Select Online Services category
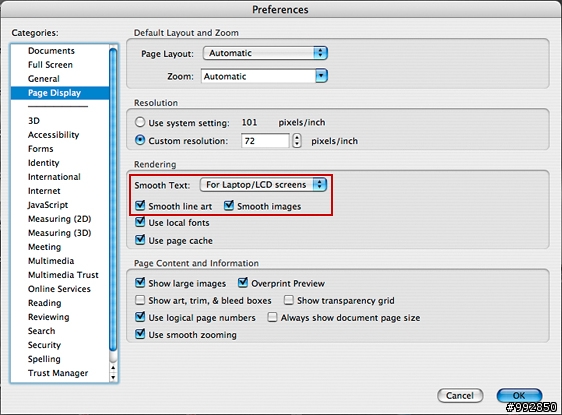Image resolution: width=562 pixels, height=415 pixels. click(59, 288)
